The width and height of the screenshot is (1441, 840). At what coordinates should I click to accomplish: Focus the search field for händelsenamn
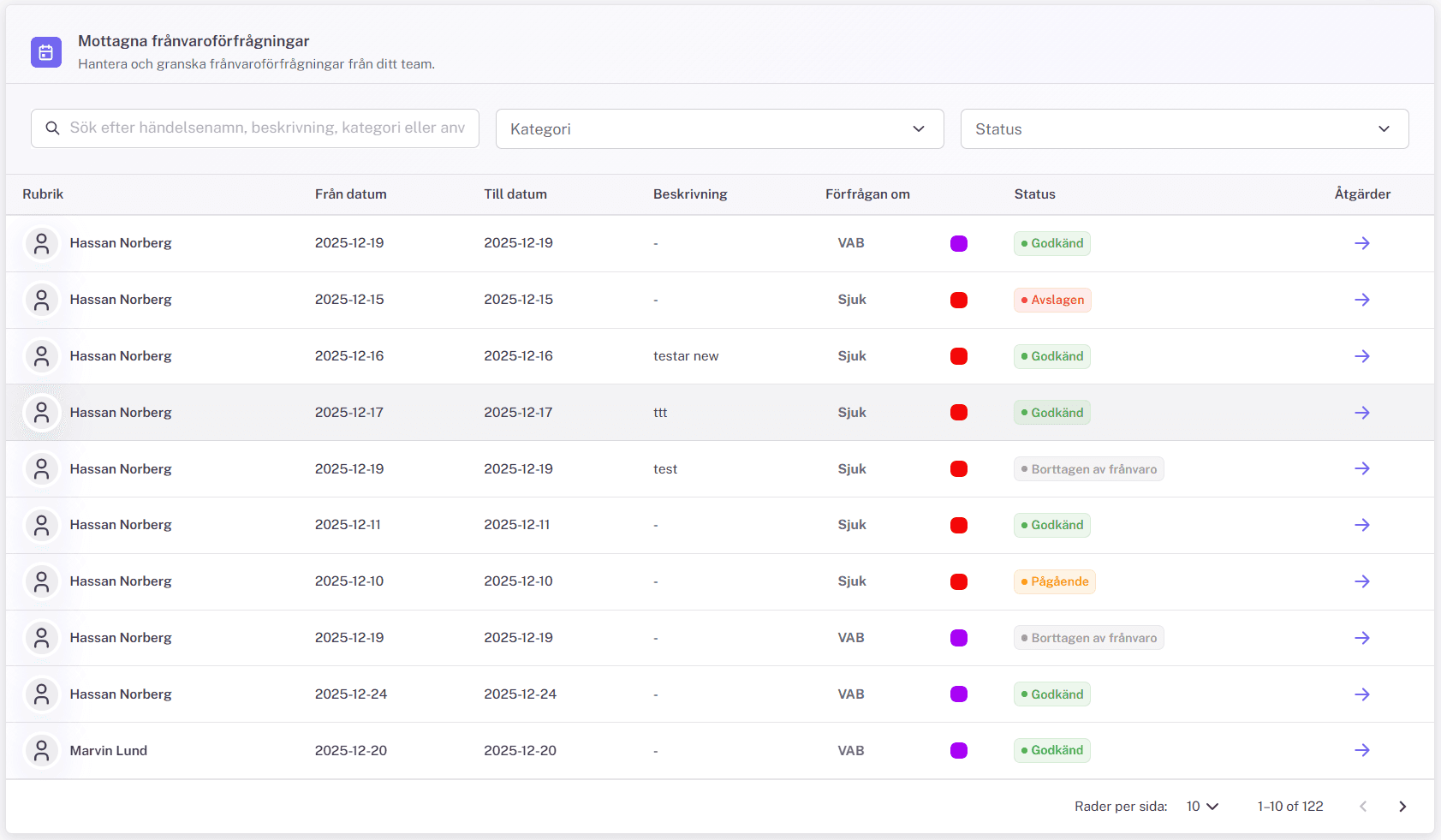[267, 128]
